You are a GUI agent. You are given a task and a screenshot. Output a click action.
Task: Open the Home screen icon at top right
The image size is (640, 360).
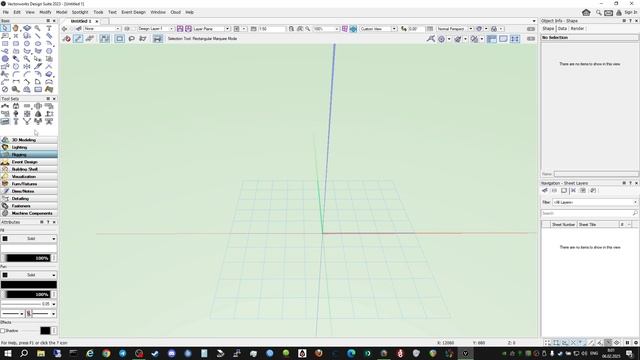coord(586,12)
